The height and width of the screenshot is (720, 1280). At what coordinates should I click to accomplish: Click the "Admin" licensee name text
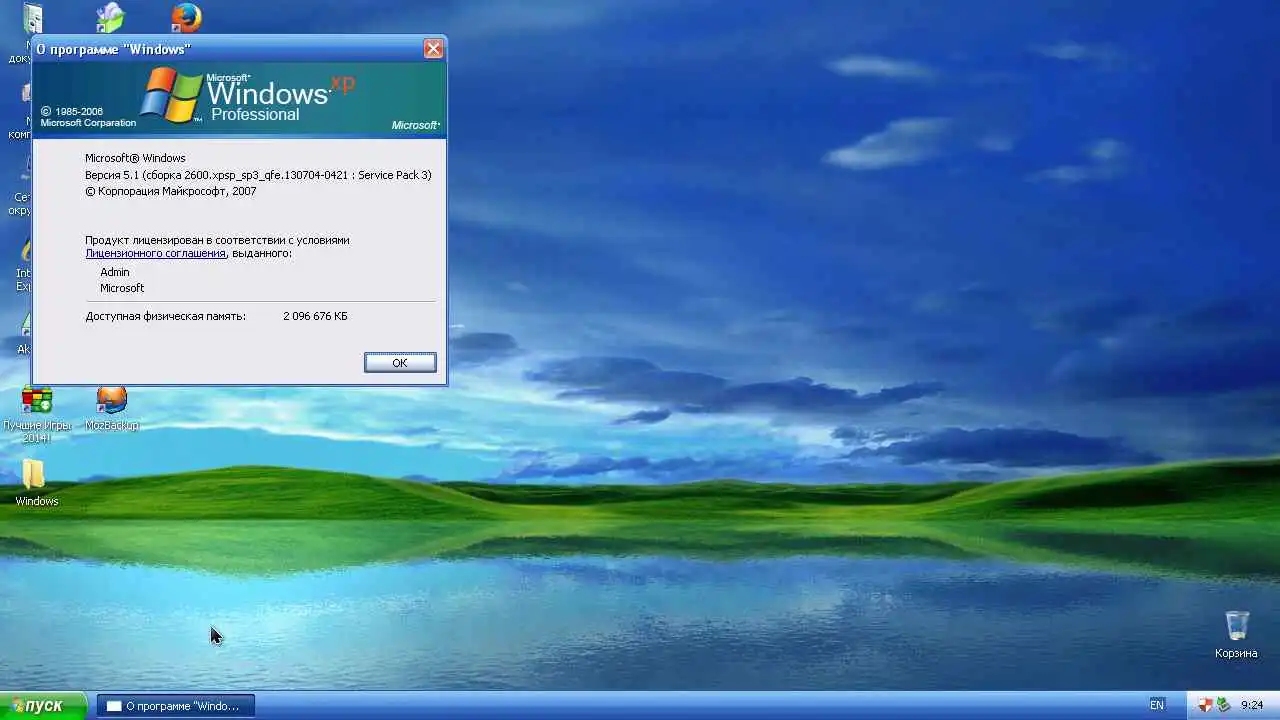(x=115, y=272)
